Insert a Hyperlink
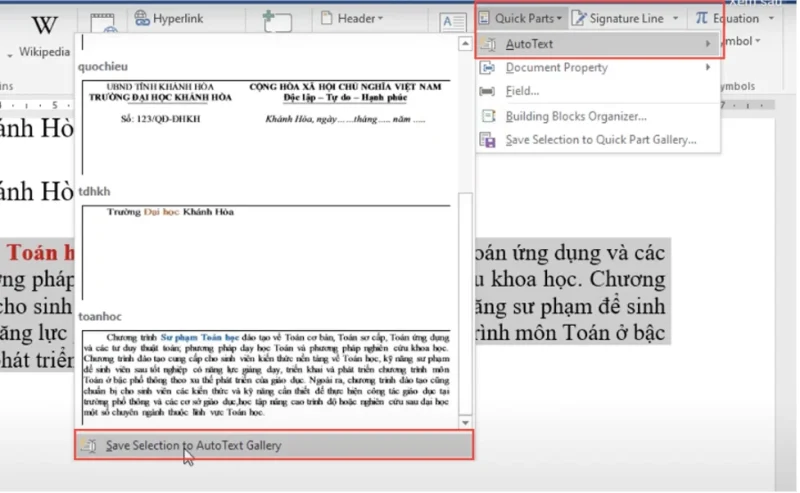 (169, 18)
